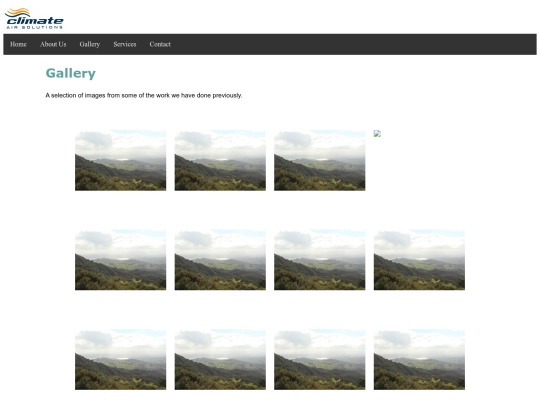
Task: Click the Climate Air Solutions logo
Action: [34, 19]
